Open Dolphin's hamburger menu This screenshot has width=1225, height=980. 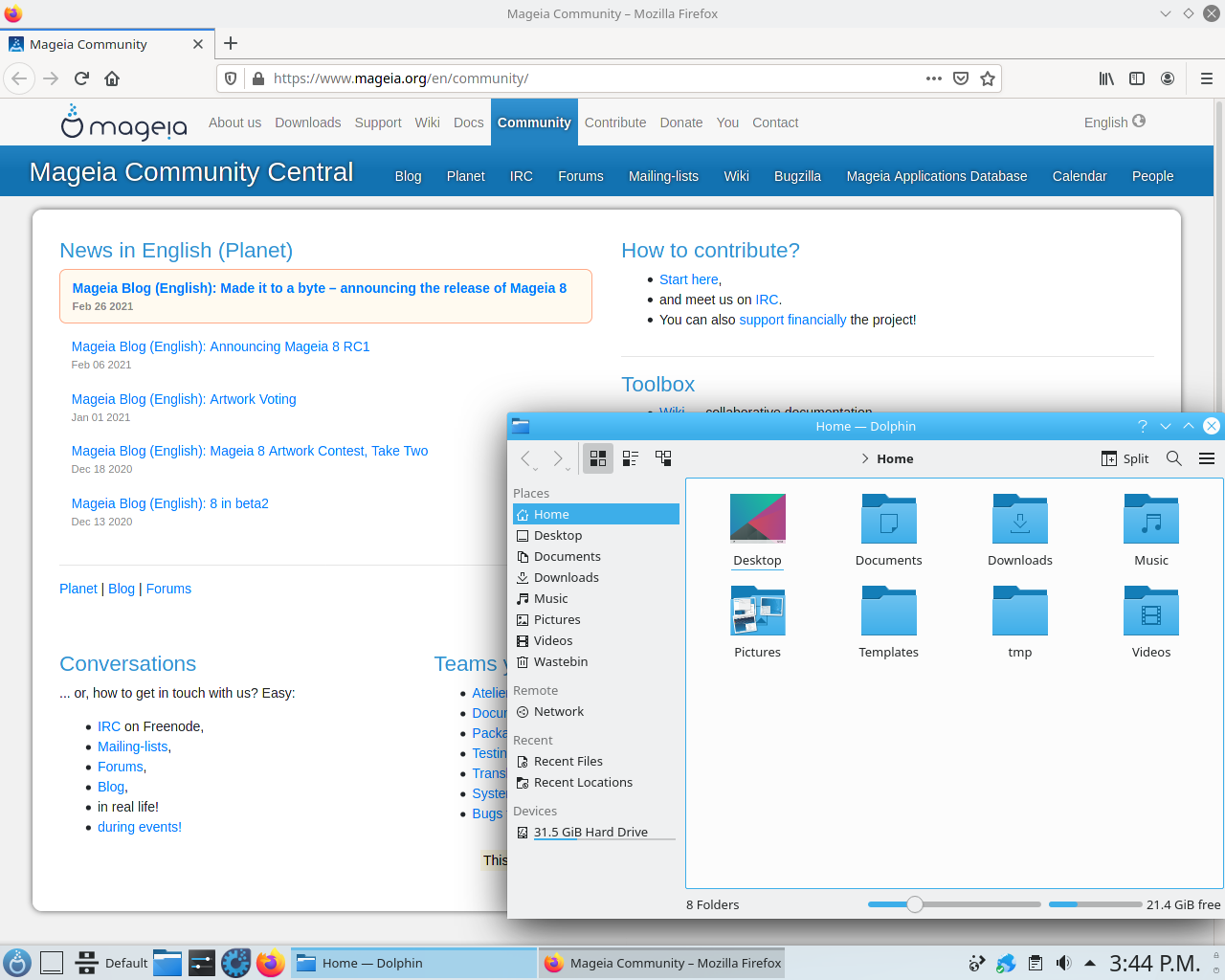[x=1207, y=458]
